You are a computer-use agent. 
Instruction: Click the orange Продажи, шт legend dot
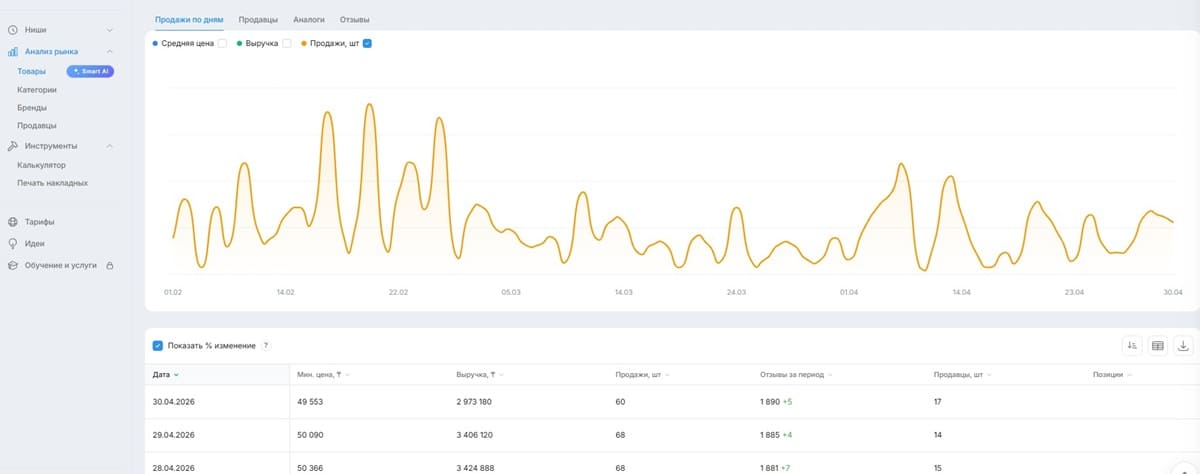pyautogui.click(x=305, y=44)
